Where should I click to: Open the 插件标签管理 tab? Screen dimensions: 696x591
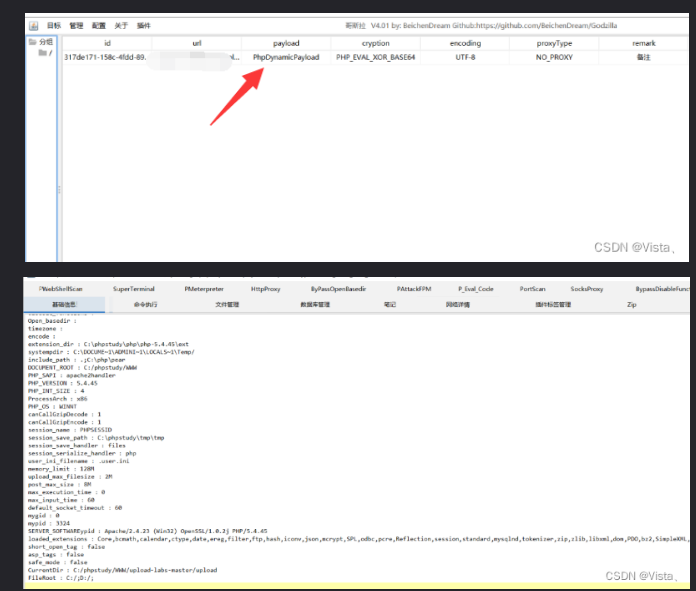pyautogui.click(x=553, y=305)
